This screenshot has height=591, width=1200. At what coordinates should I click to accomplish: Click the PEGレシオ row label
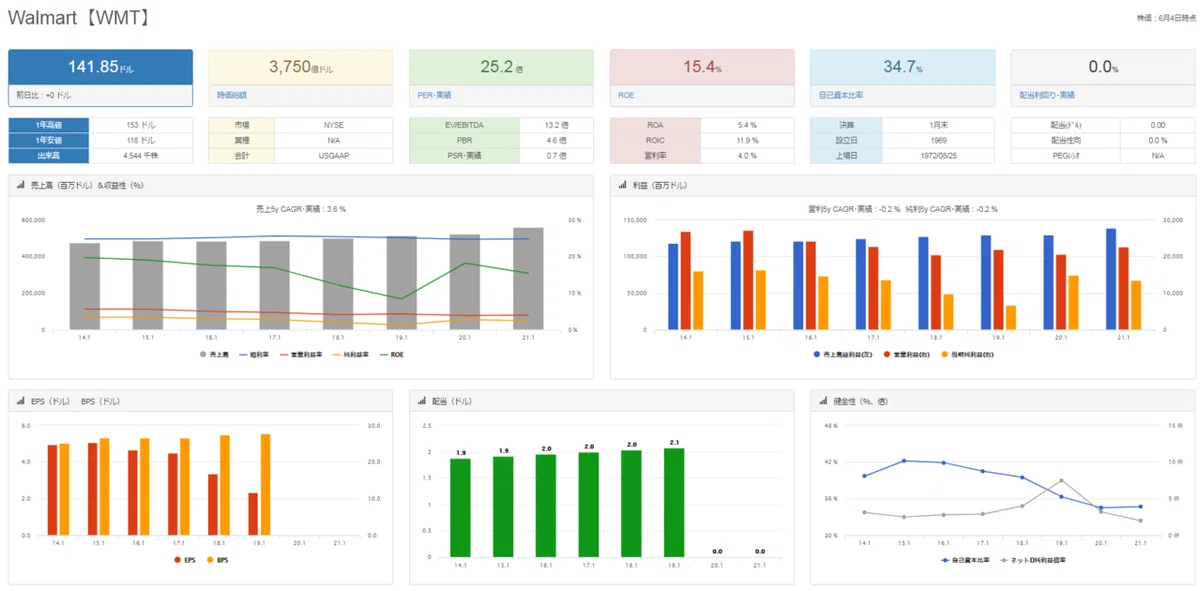1066,156
